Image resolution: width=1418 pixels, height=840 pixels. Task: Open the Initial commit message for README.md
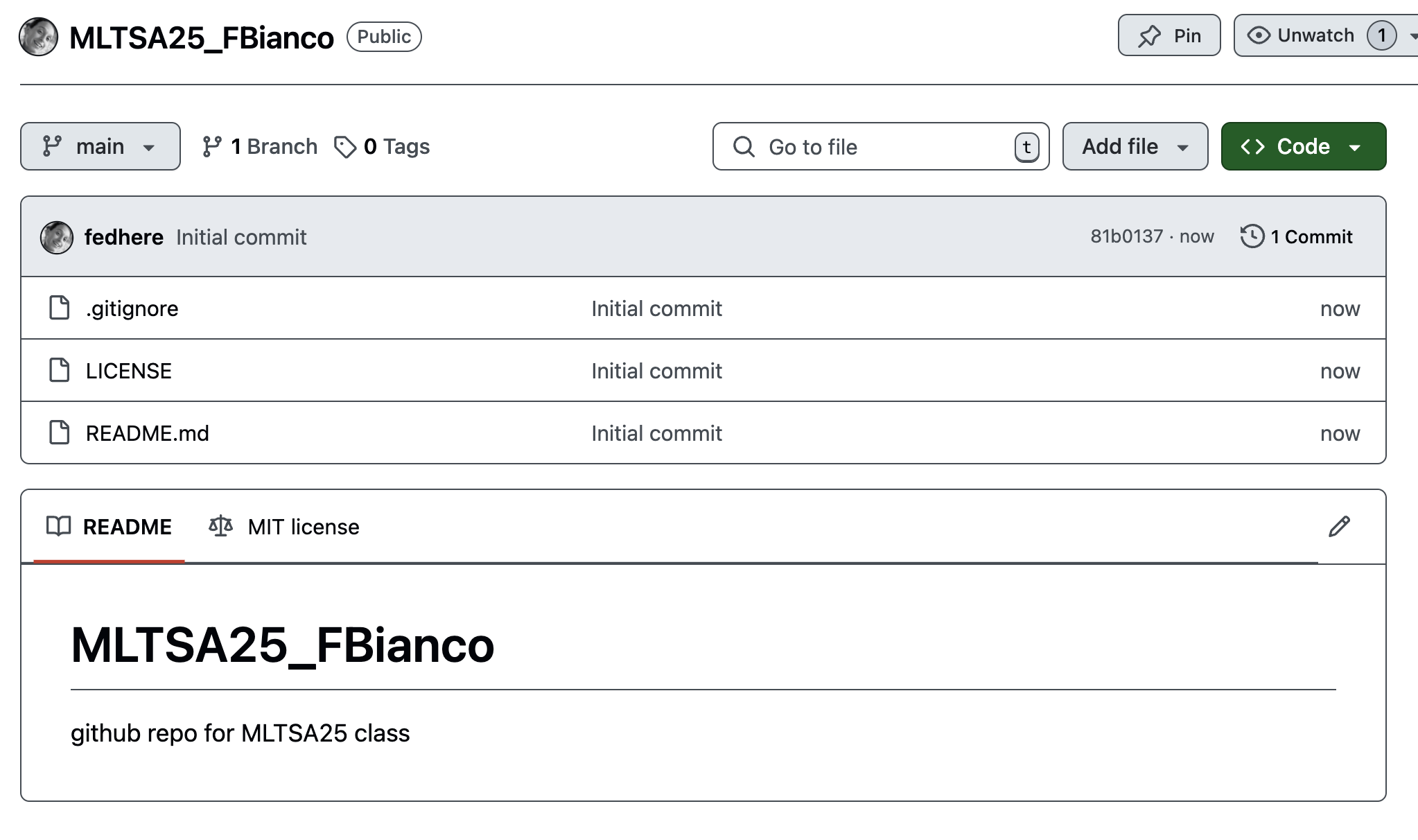[x=656, y=433]
